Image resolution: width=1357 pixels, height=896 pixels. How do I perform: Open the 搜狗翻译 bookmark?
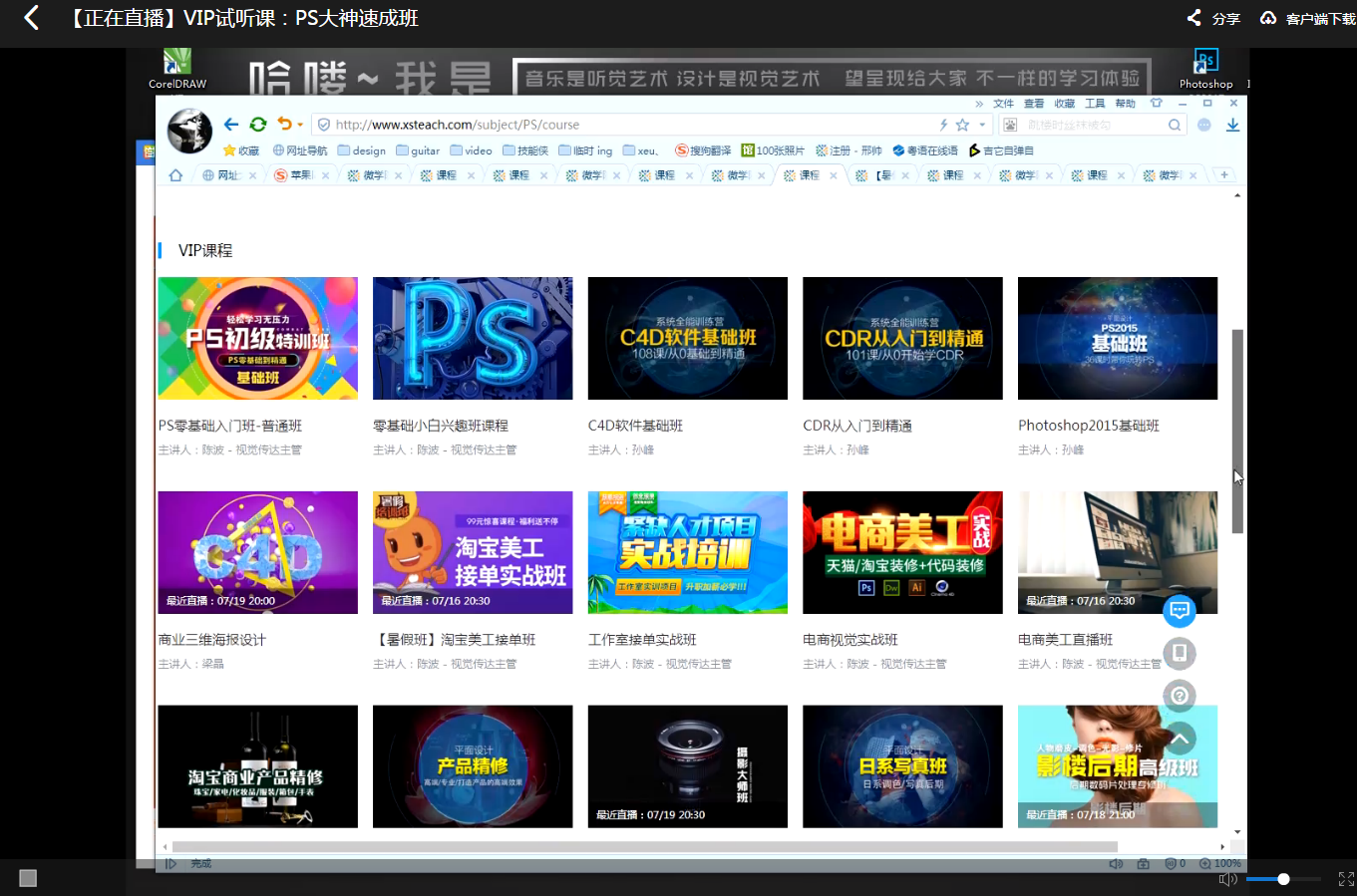pyautogui.click(x=703, y=150)
